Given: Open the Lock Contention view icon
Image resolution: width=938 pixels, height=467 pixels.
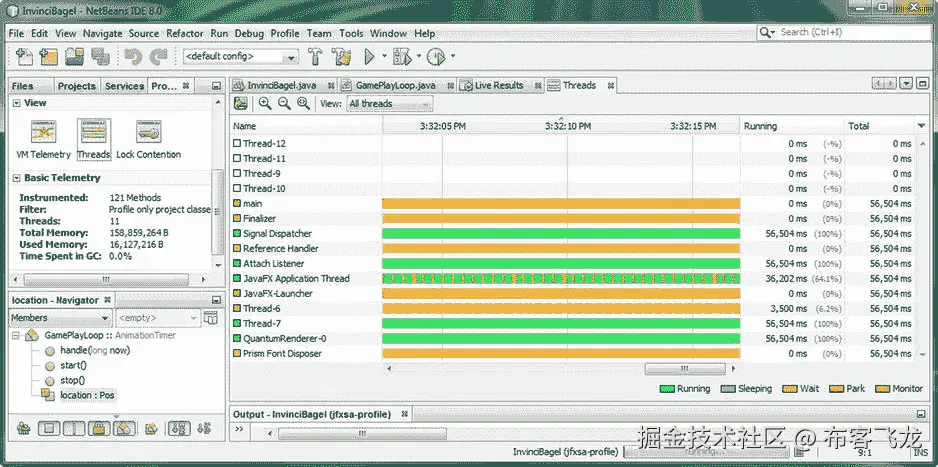Looking at the screenshot, I should pos(148,132).
